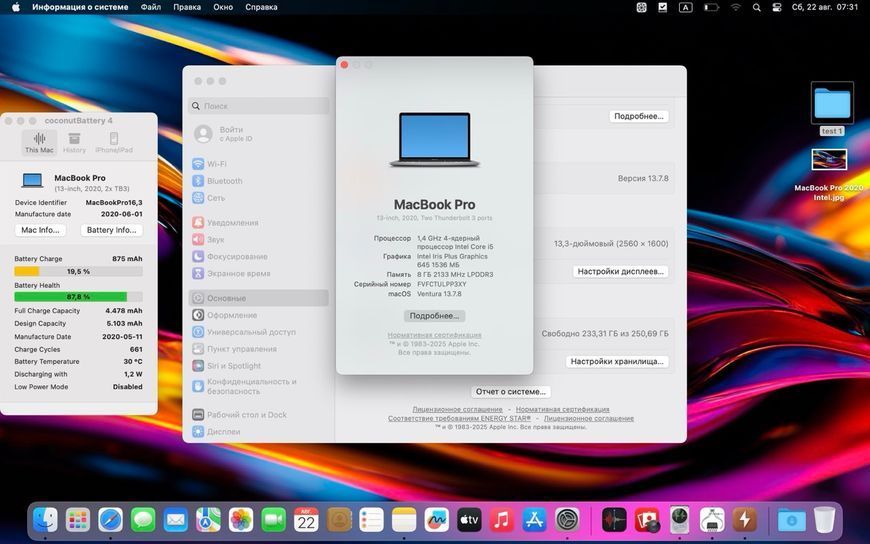Click Spotlight search icon in menu bar

pyautogui.click(x=756, y=7)
